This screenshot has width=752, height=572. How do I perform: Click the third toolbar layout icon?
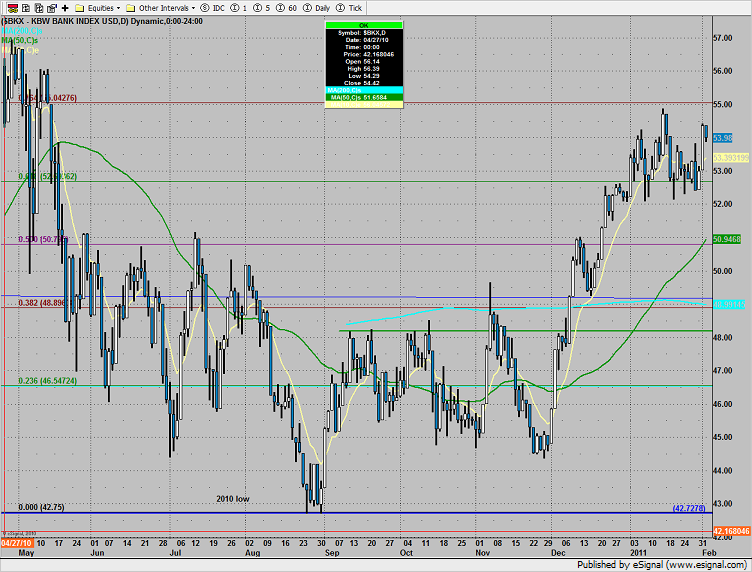click(x=39, y=8)
